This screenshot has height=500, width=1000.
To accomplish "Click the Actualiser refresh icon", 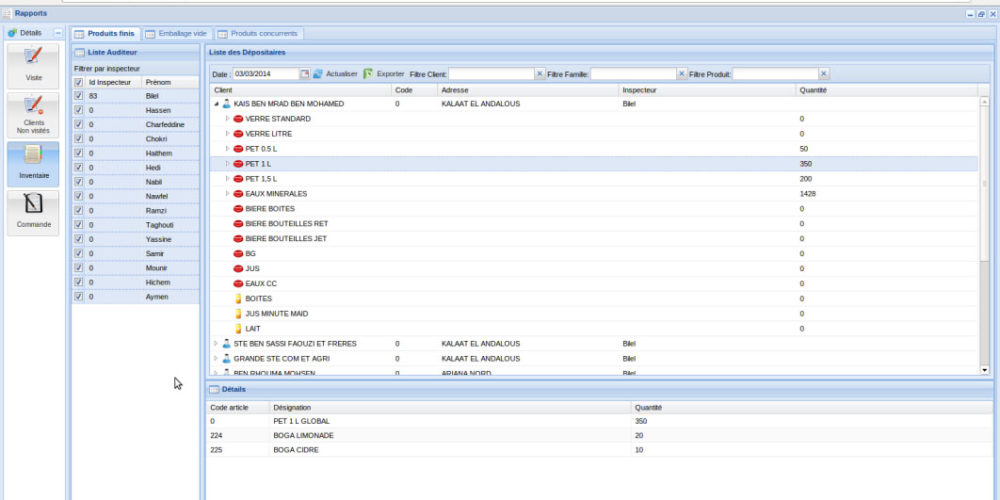I will 318,74.
